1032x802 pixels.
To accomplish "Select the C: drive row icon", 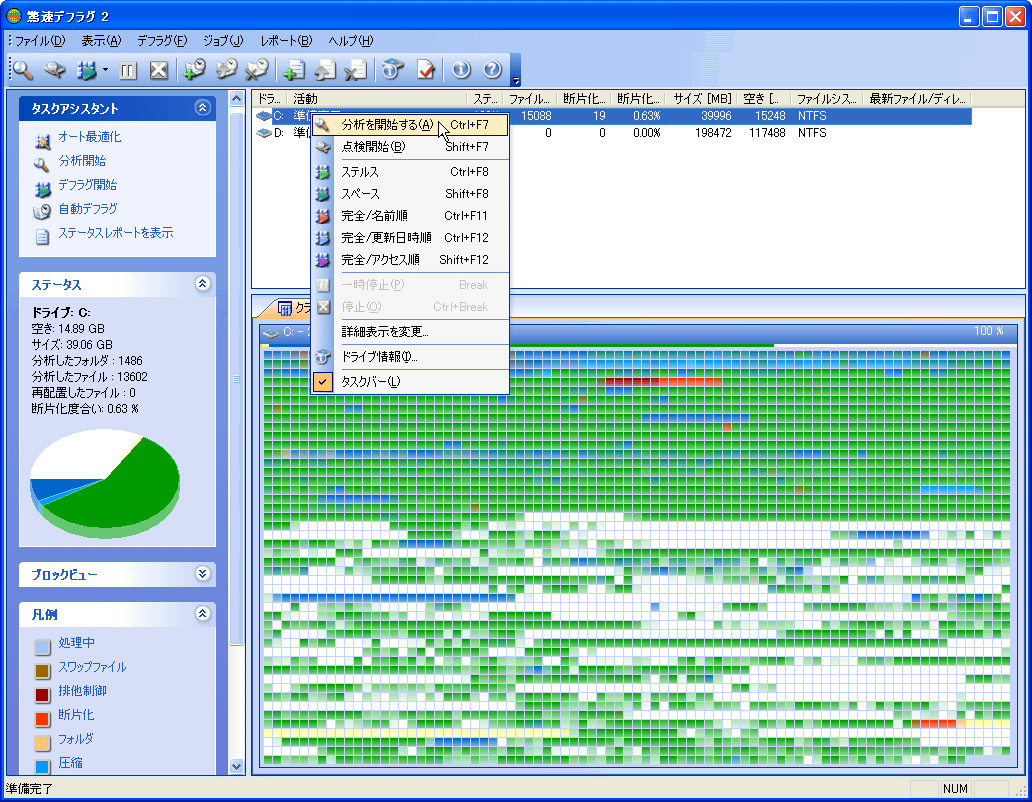I will click(x=264, y=116).
